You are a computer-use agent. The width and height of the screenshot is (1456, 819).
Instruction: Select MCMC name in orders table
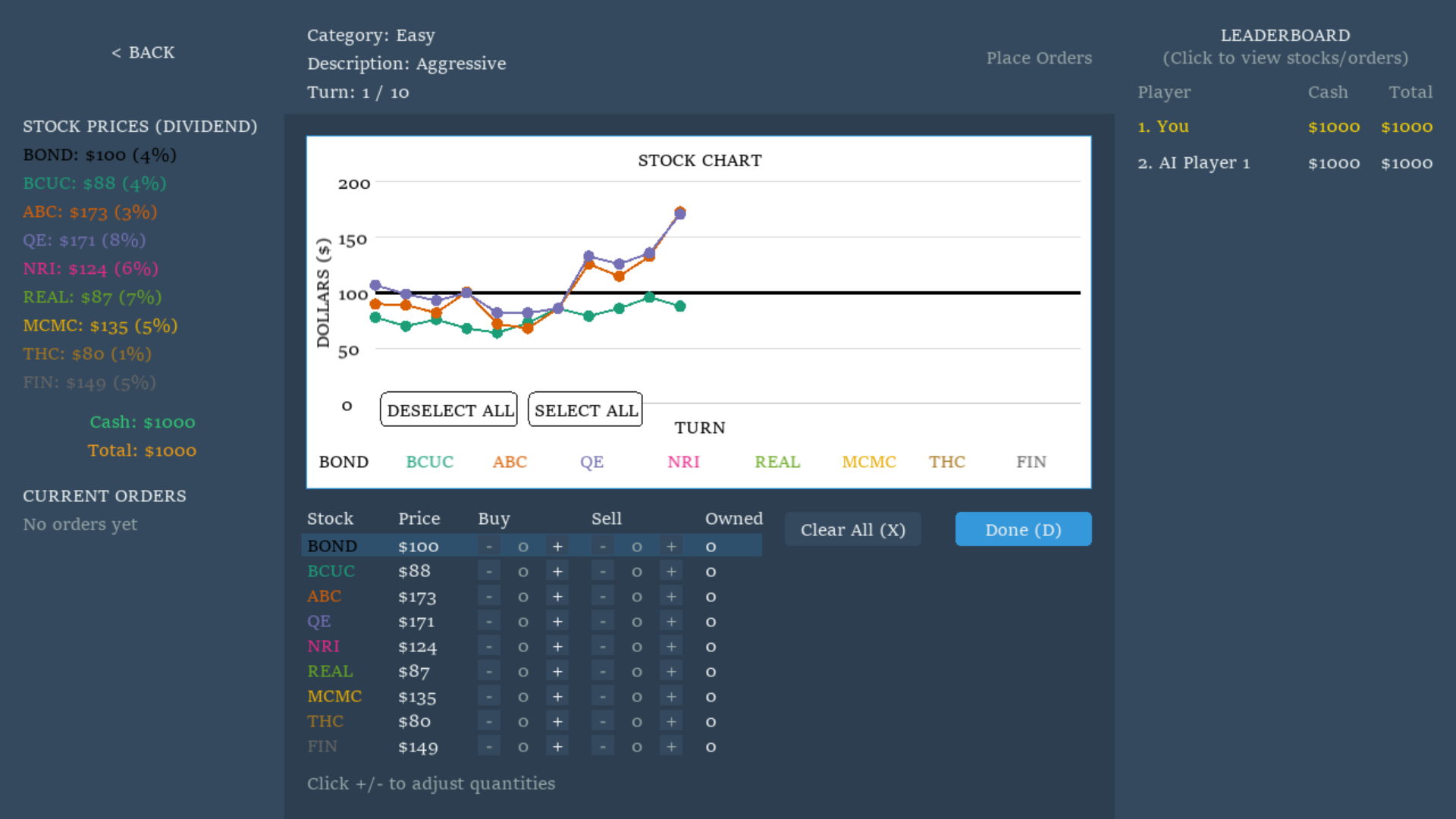(x=334, y=696)
